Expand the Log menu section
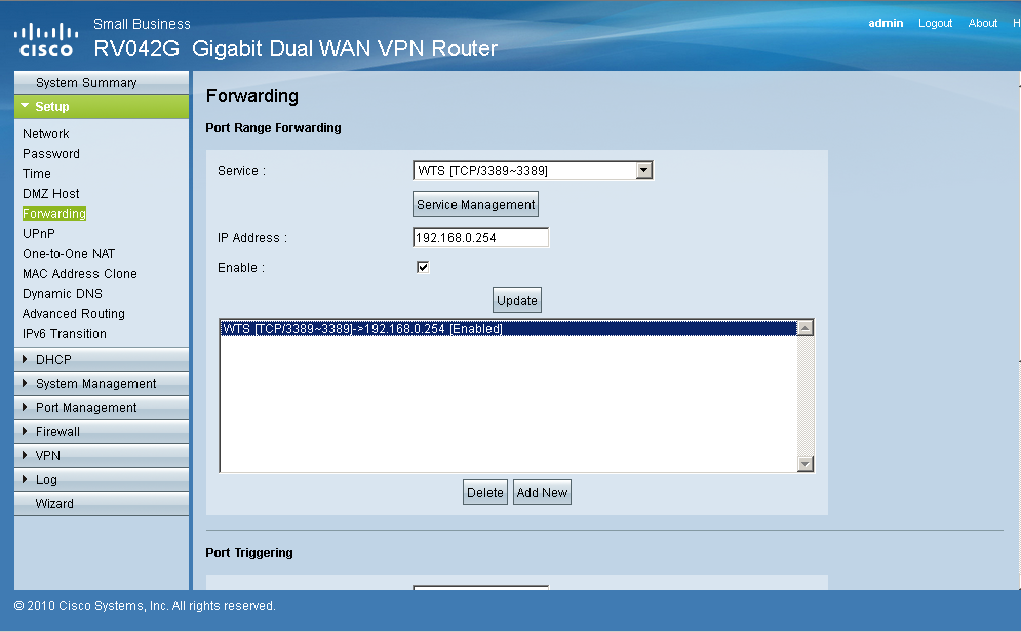 click(x=102, y=480)
